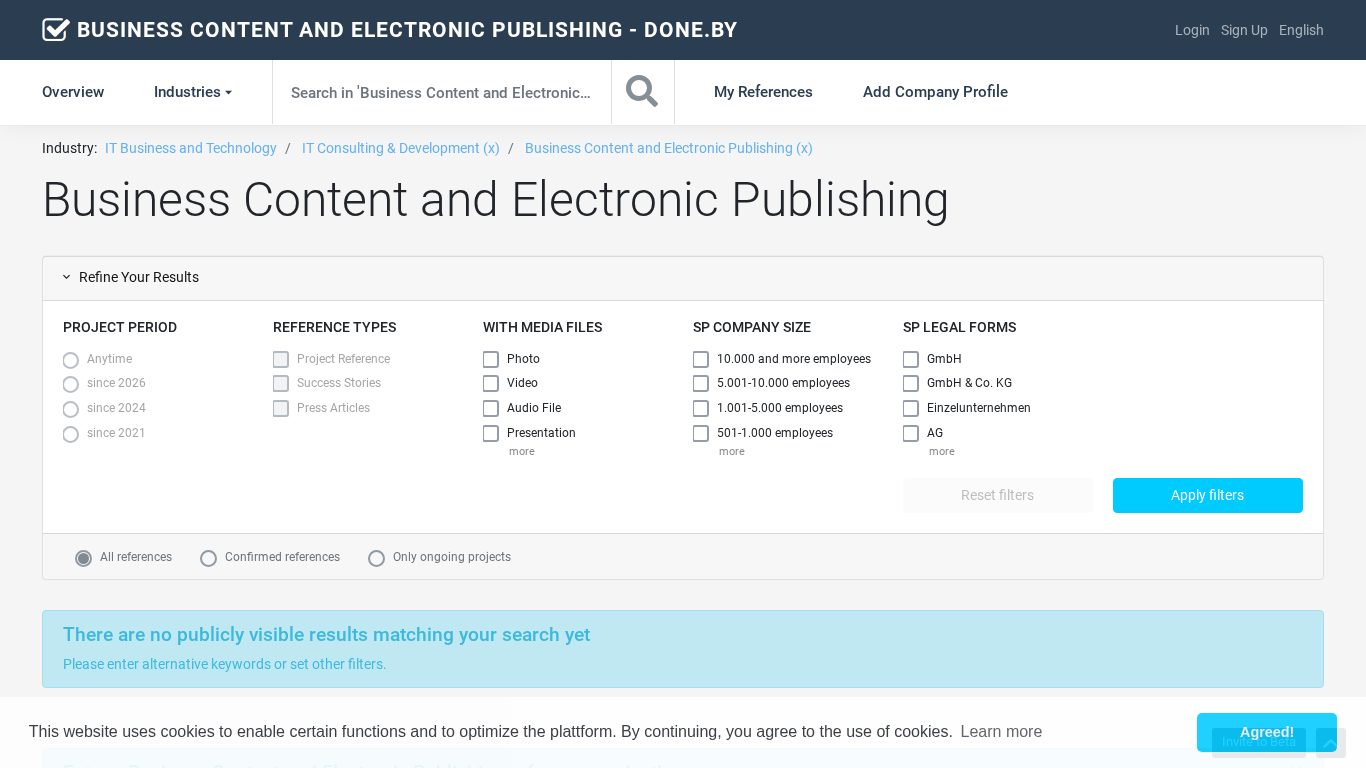
Task: Click the Done.by checkmark logo icon
Action: [x=56, y=30]
